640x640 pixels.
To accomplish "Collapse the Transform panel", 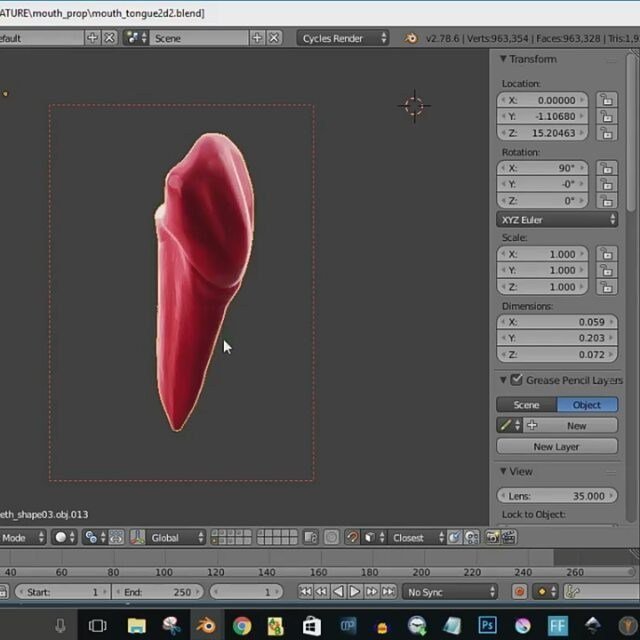I will pyautogui.click(x=504, y=59).
